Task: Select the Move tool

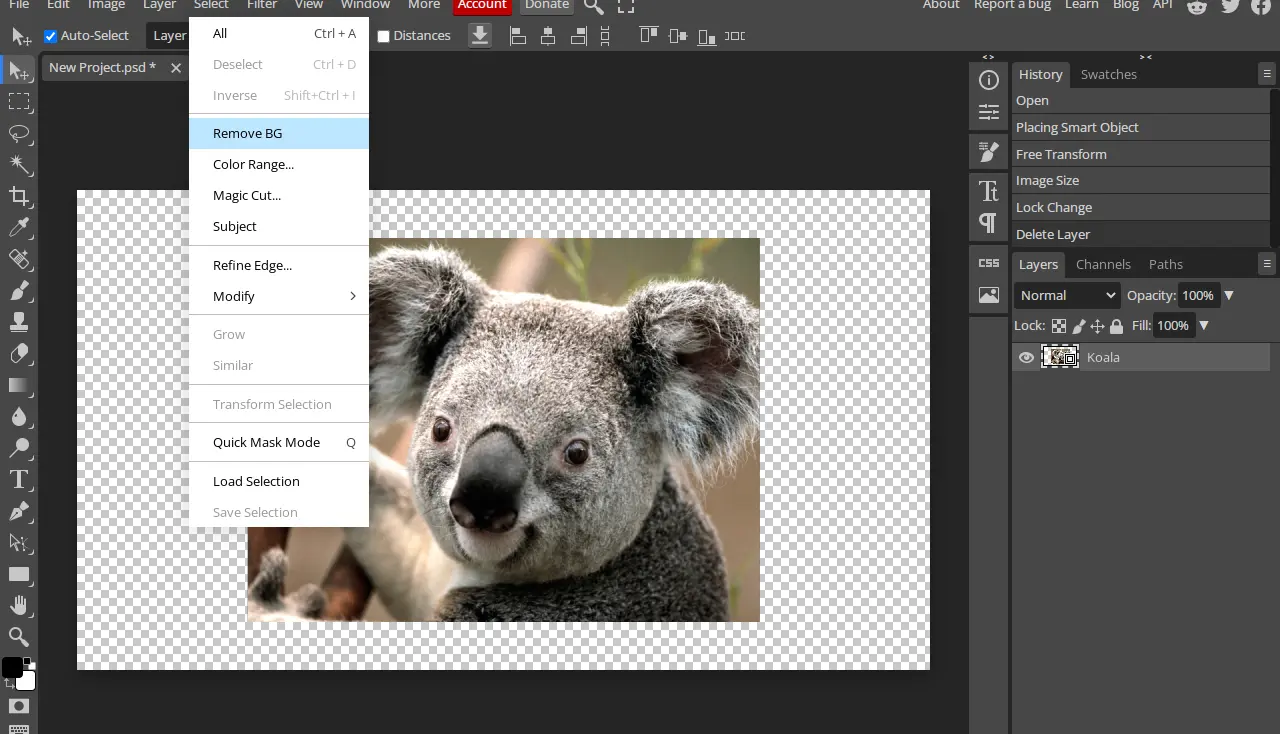Action: (x=18, y=70)
